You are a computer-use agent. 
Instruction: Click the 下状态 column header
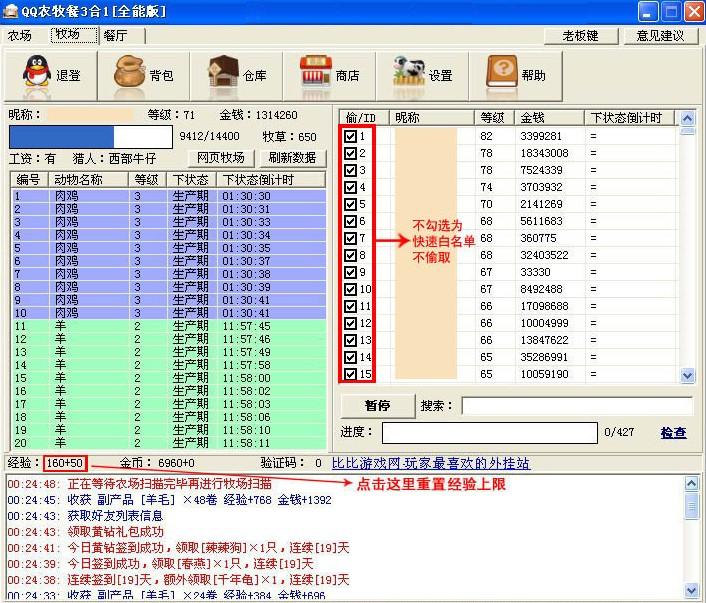pos(191,180)
